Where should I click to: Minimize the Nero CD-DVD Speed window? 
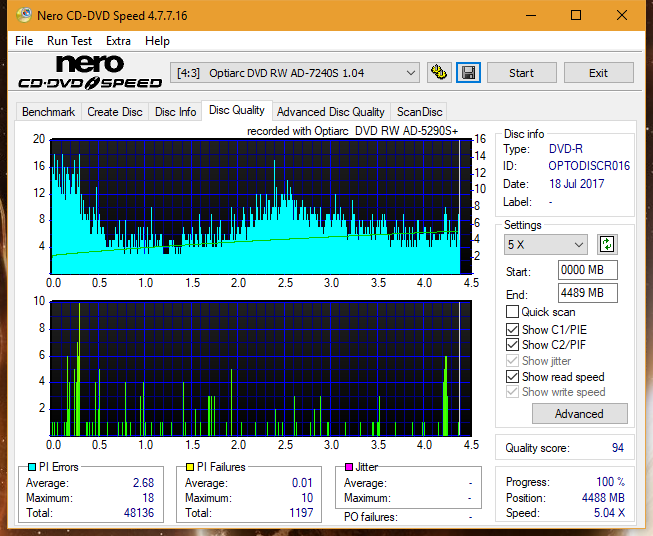(531, 15)
